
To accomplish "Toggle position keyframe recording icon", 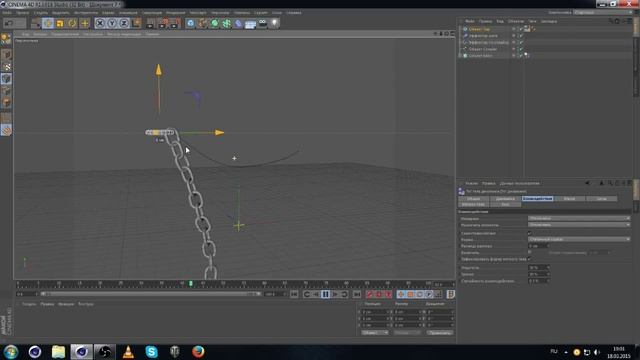I will tap(401, 294).
